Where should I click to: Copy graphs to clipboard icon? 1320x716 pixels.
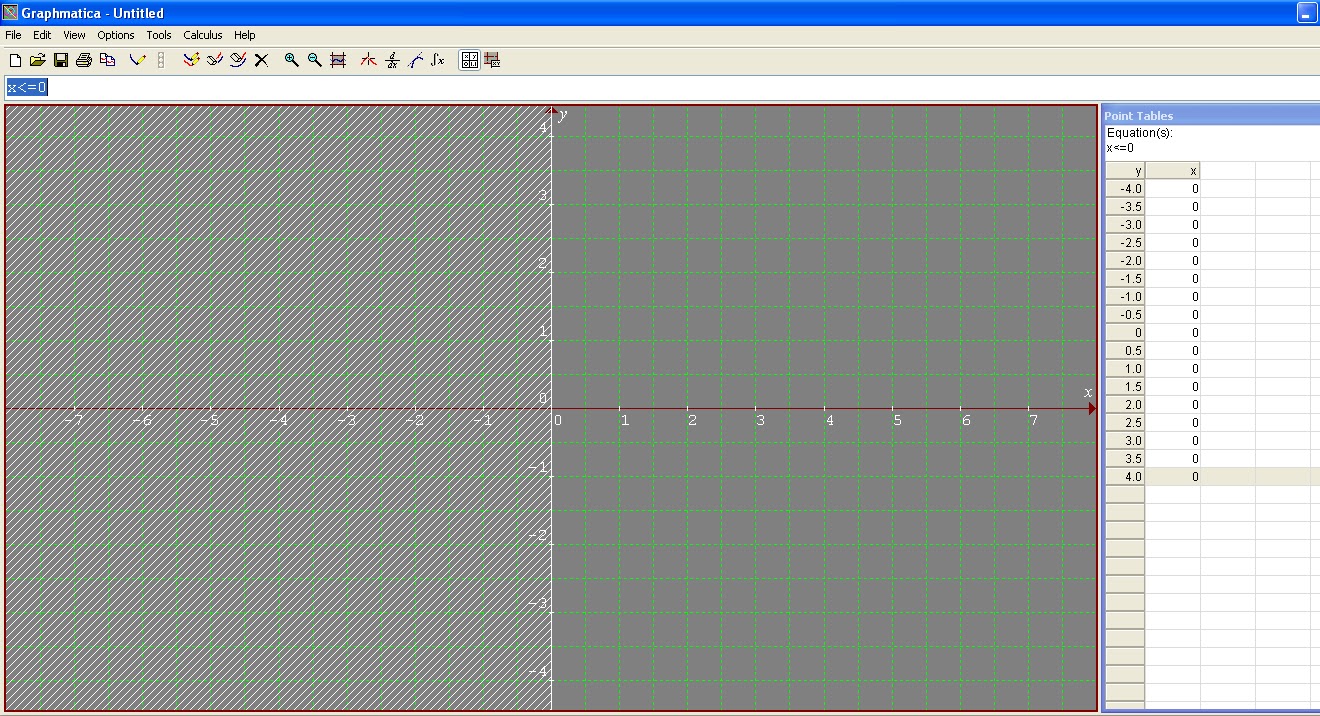(x=107, y=60)
